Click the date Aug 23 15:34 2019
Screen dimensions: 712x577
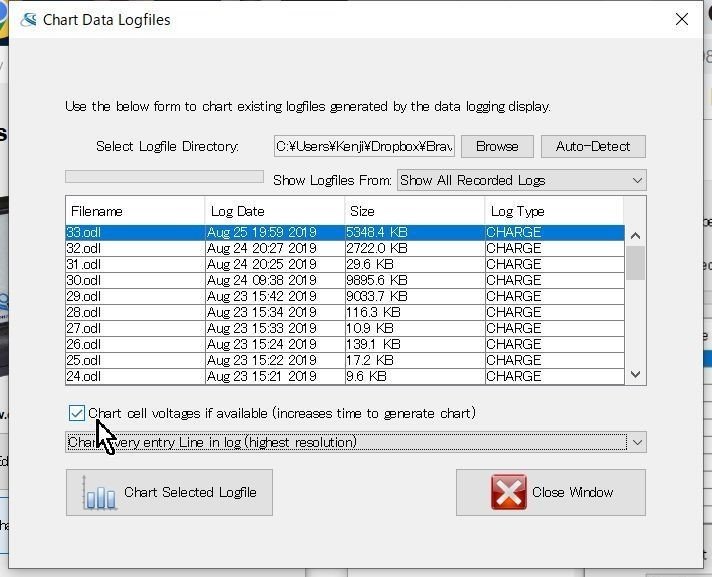(262, 312)
